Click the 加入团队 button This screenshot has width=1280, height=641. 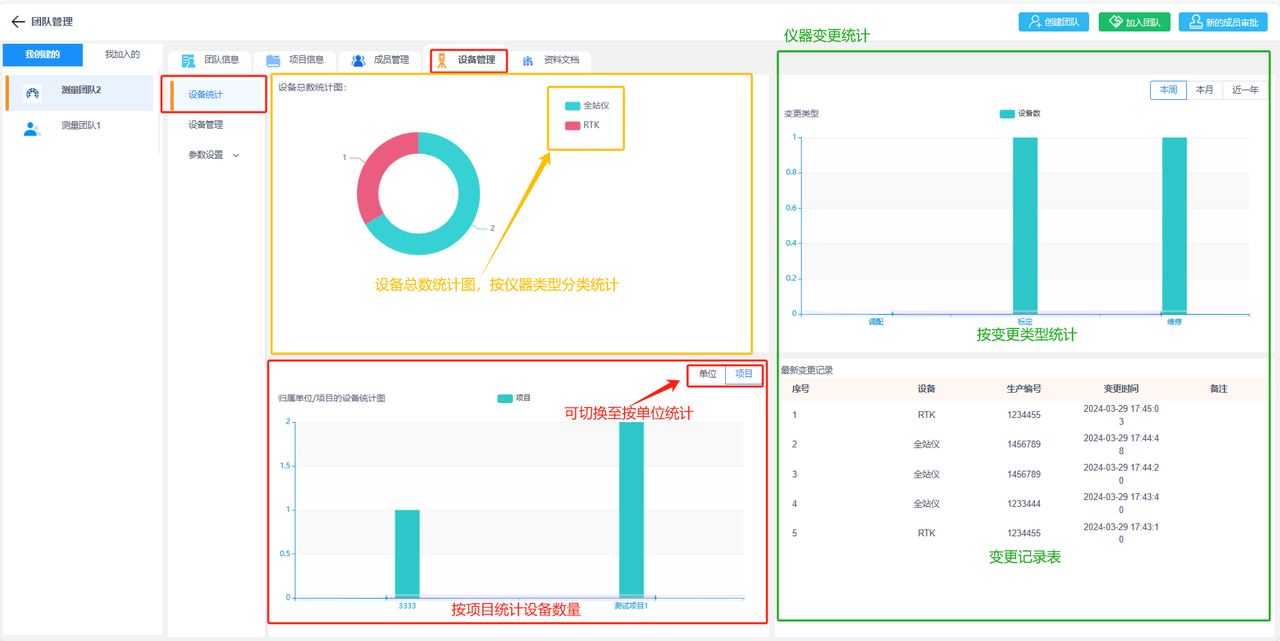[1134, 22]
